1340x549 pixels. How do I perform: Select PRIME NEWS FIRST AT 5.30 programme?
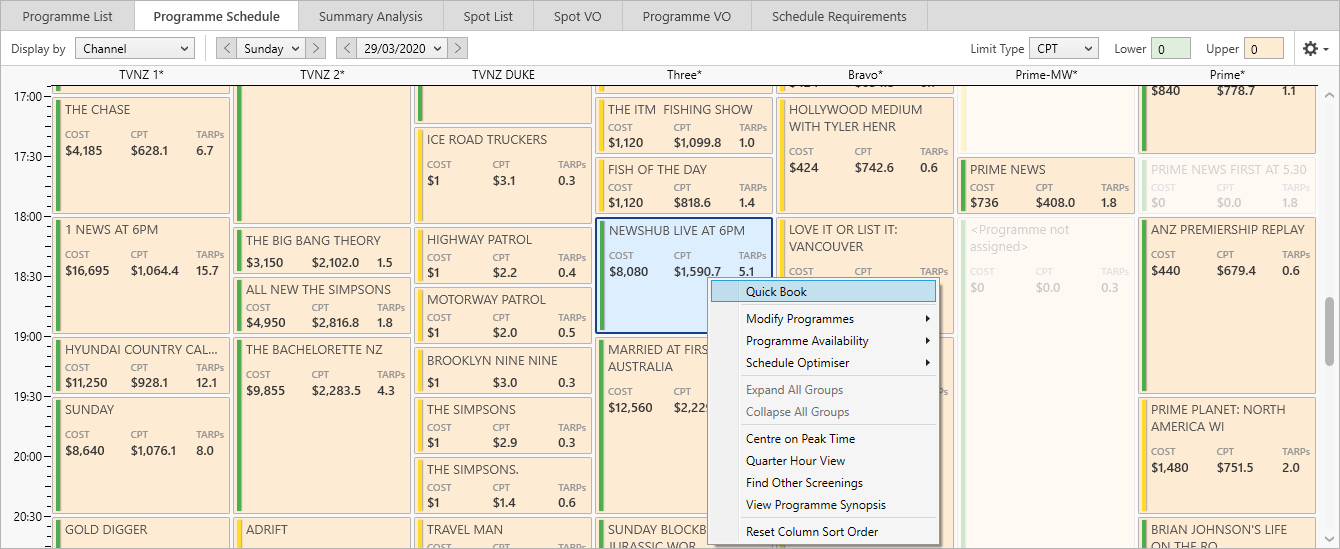1227,185
